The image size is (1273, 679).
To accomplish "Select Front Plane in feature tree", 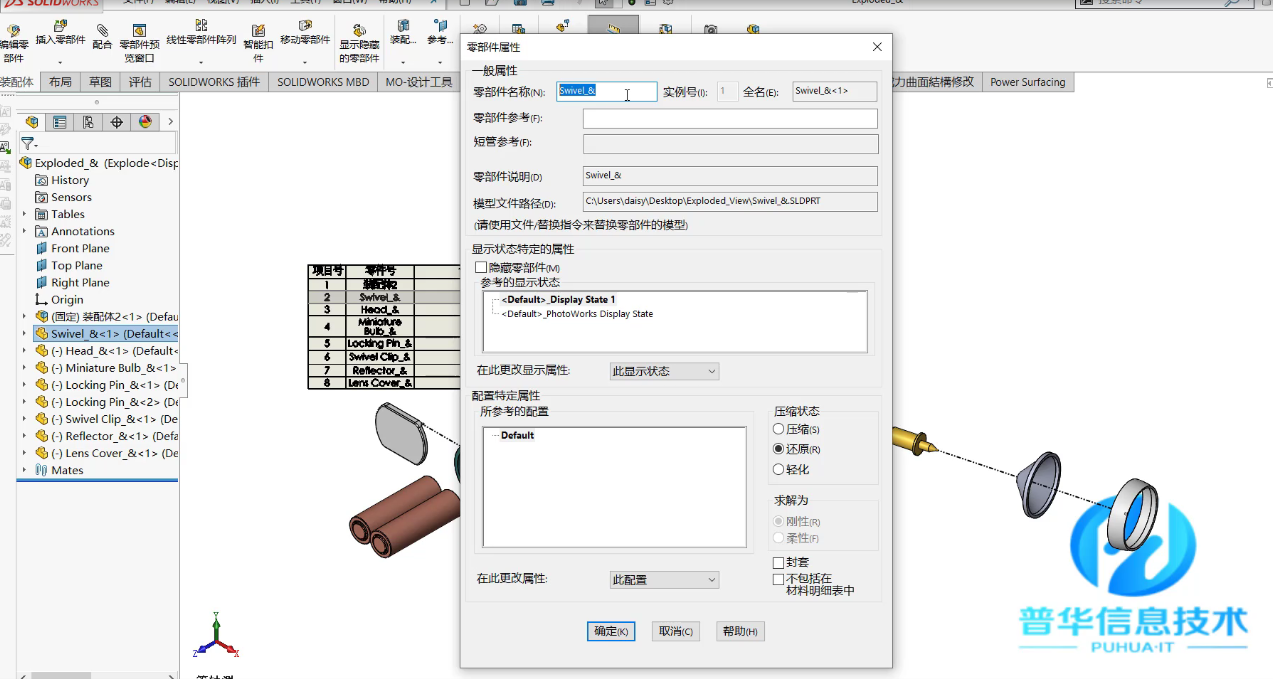I will pyautogui.click(x=72, y=248).
